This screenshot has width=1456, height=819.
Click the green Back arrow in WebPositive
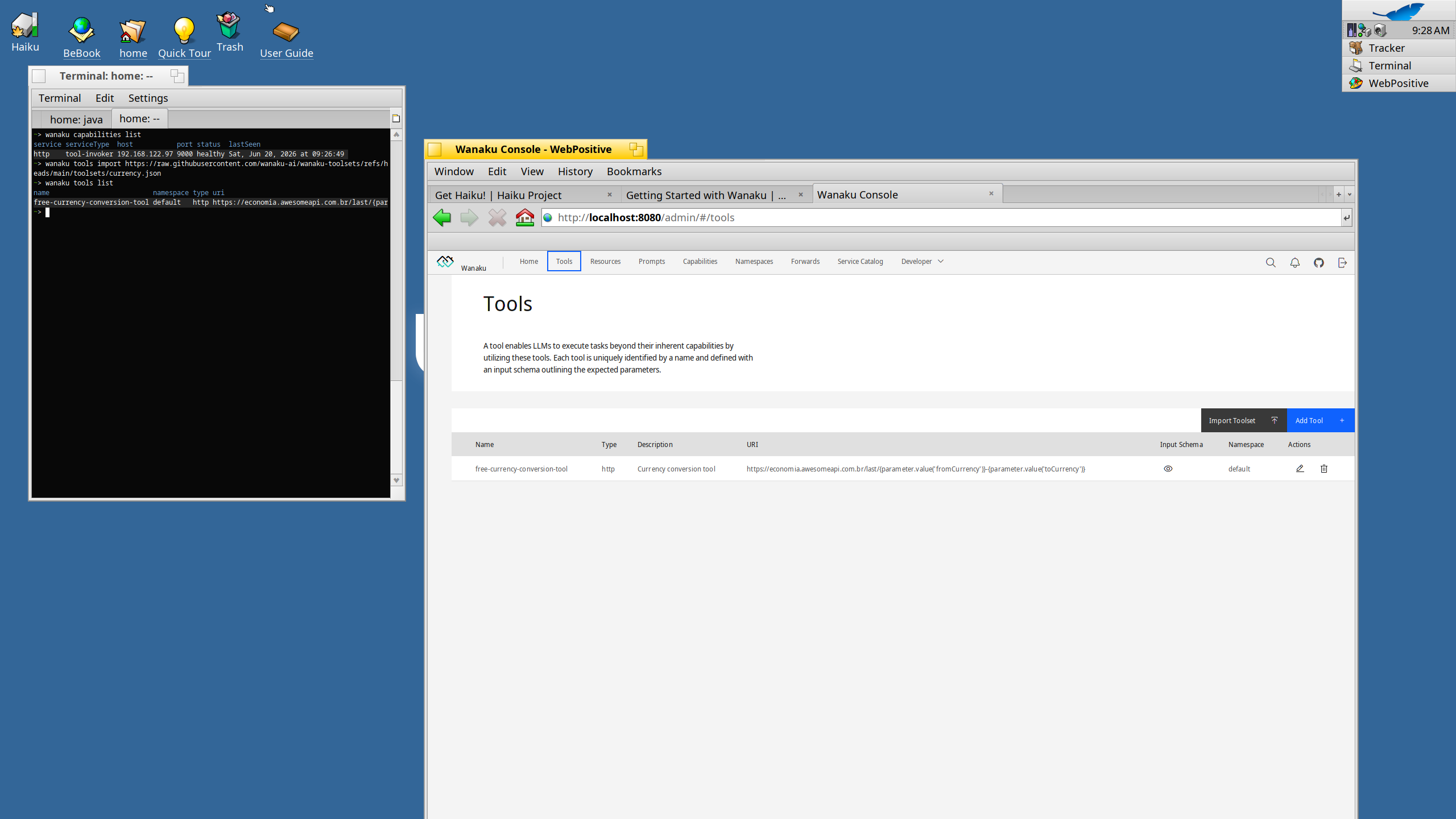(x=442, y=218)
